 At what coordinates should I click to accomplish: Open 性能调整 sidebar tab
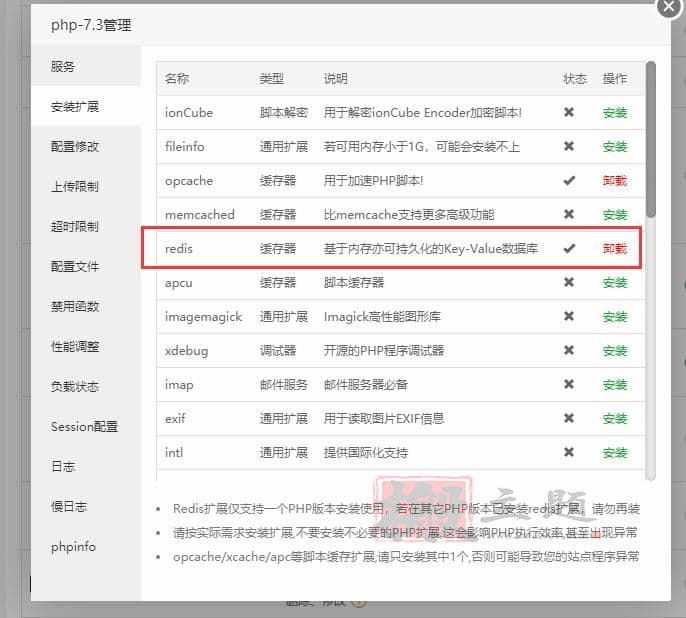point(86,346)
